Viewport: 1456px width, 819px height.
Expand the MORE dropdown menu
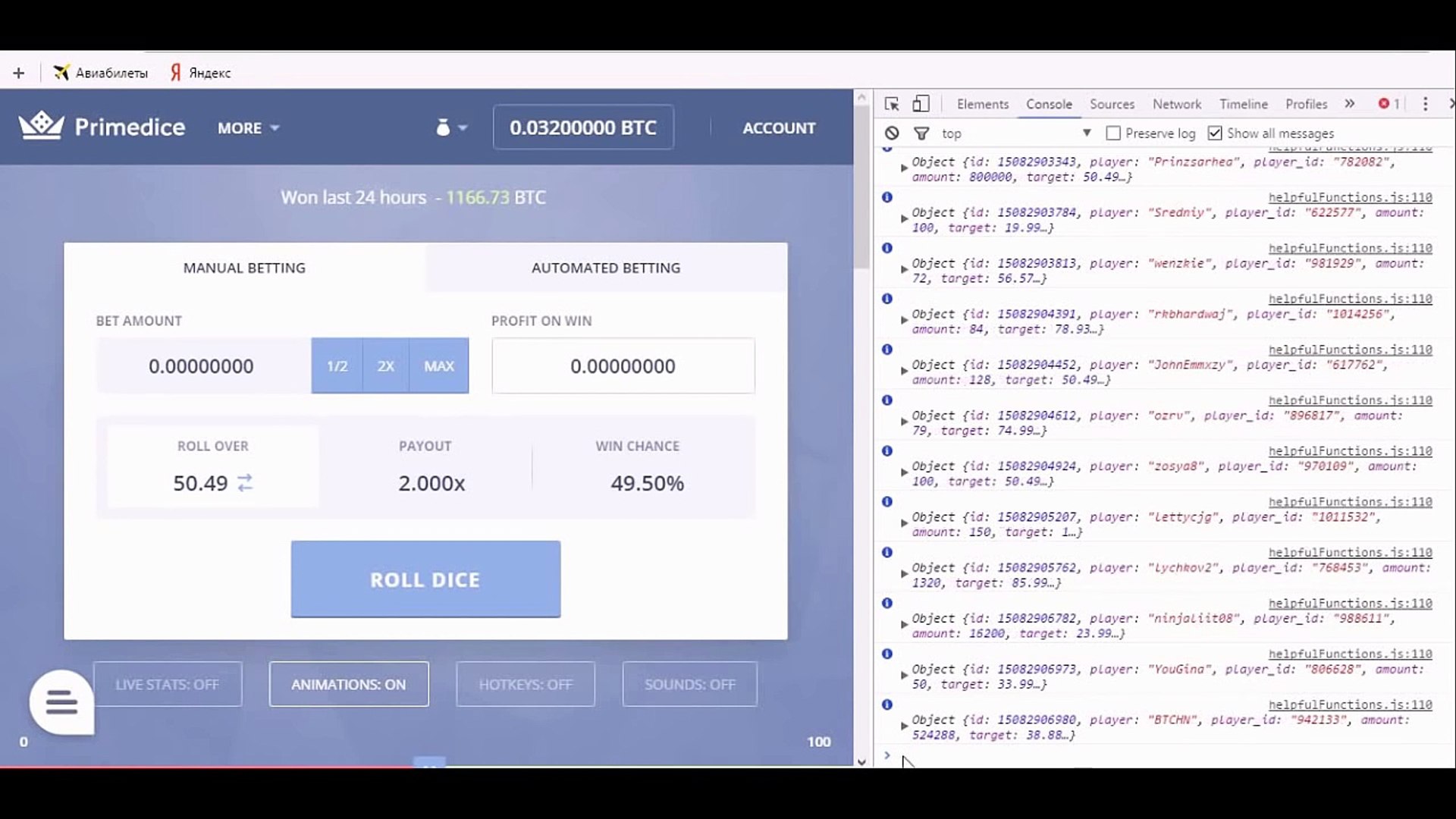(248, 128)
